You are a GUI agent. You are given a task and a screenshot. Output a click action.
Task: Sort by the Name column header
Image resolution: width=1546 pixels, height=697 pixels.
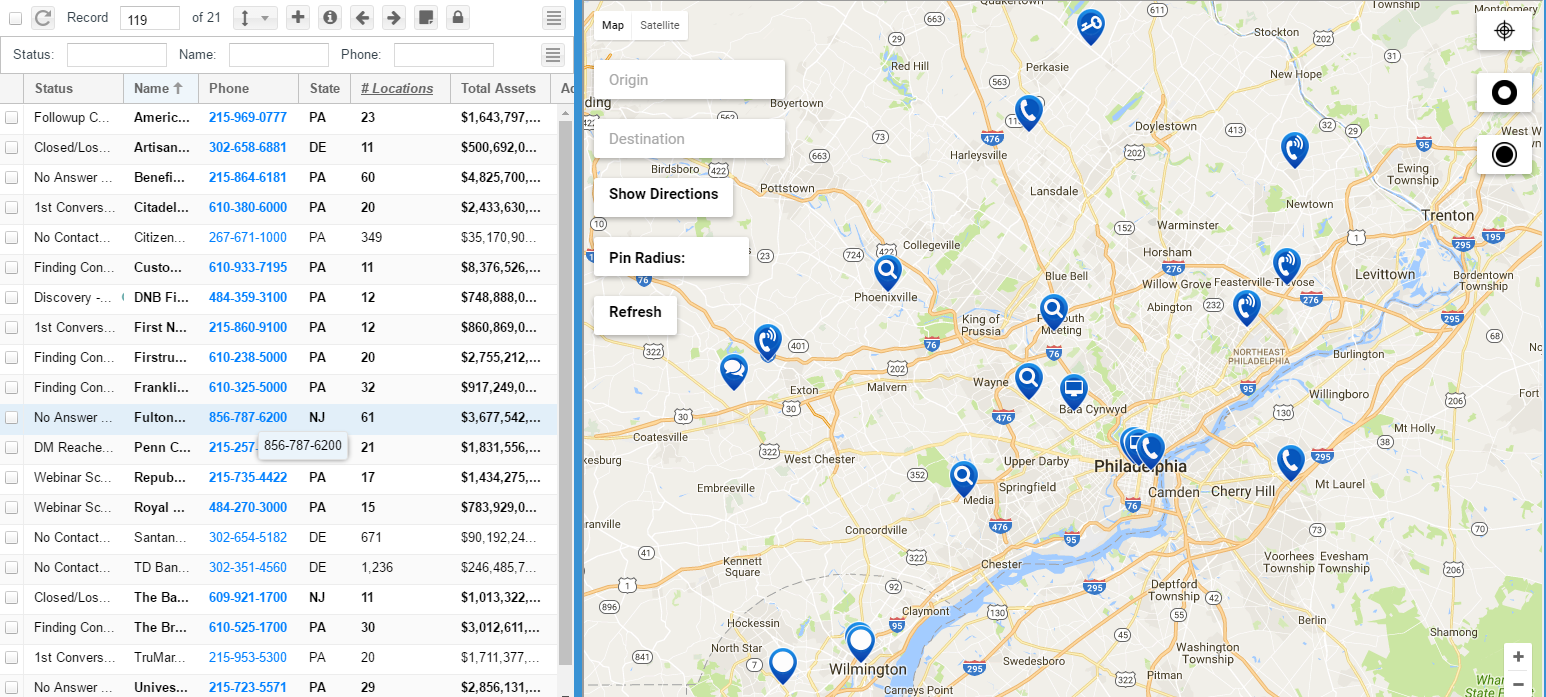[160, 88]
